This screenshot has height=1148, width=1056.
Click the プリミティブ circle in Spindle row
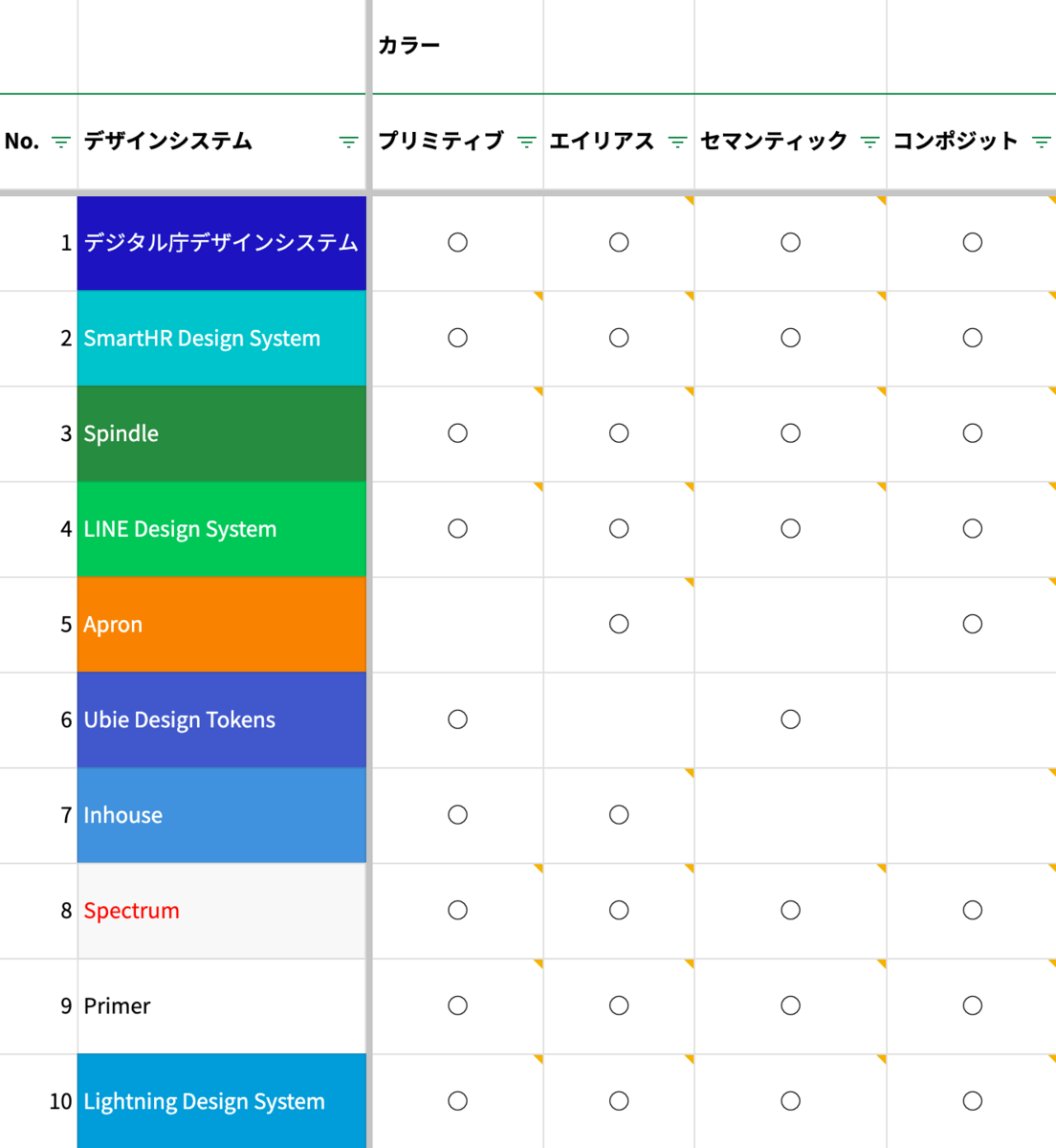(x=458, y=433)
